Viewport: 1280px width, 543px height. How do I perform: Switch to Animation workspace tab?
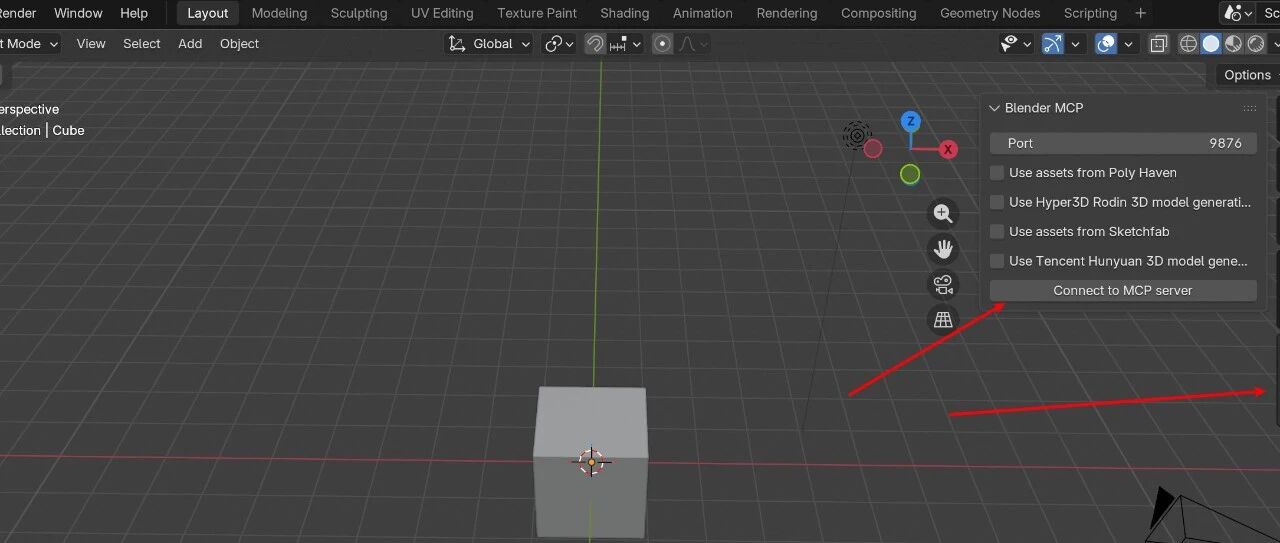coord(703,13)
